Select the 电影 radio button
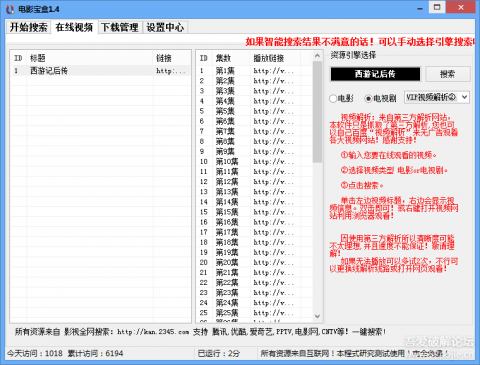Viewport: 480px width, 365px height. [x=341, y=98]
